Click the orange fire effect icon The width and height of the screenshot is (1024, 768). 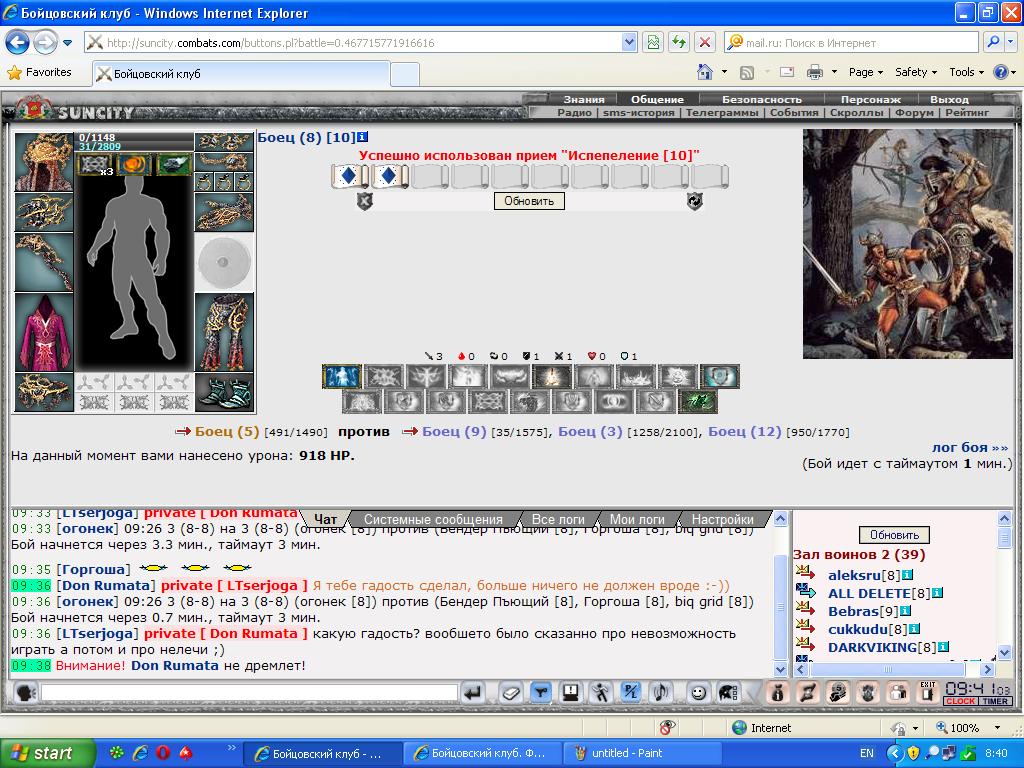pyautogui.click(x=134, y=165)
